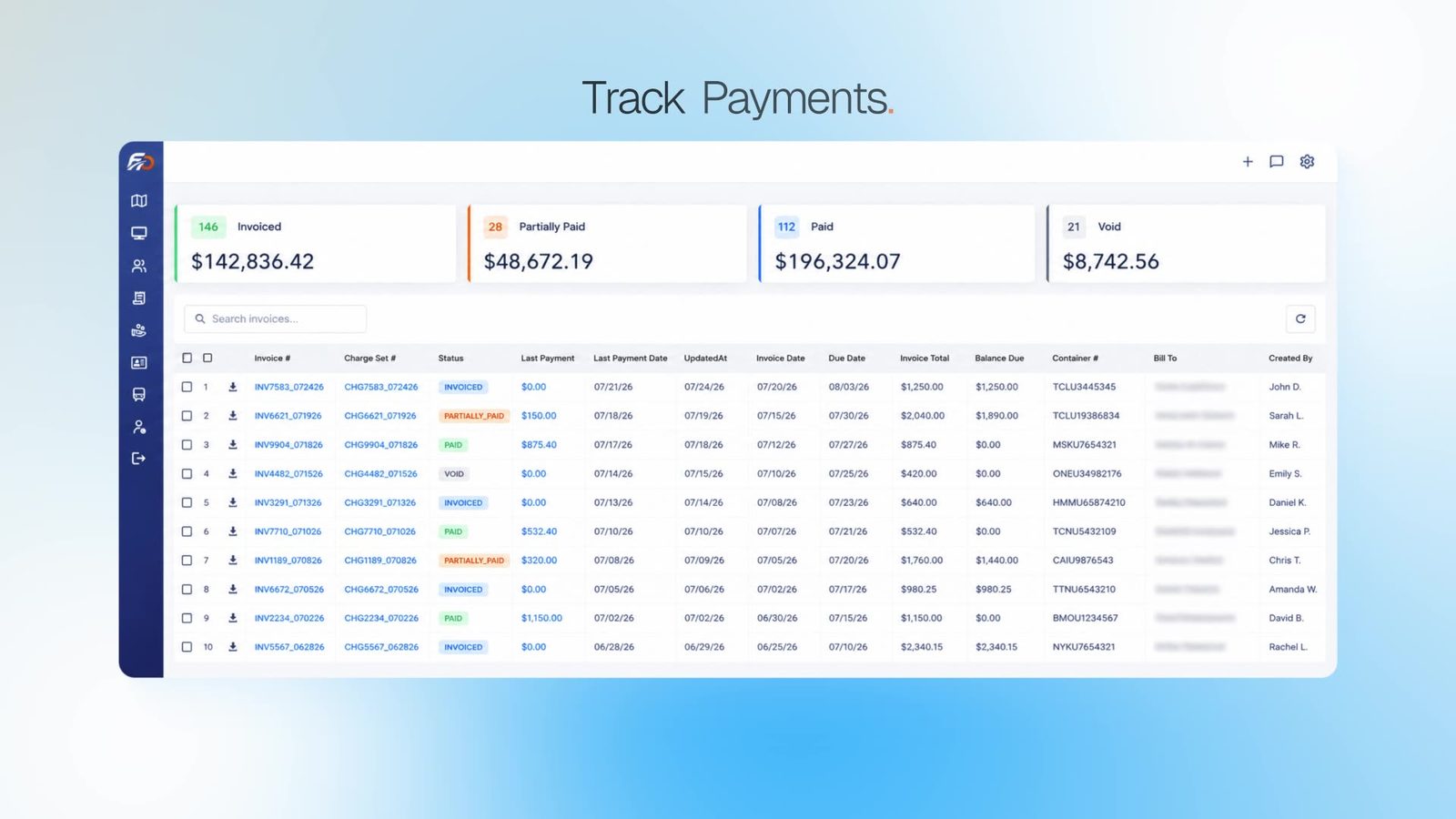Image resolution: width=1456 pixels, height=819 pixels.
Task: Open charge set CHG2234_070226
Action: point(381,618)
